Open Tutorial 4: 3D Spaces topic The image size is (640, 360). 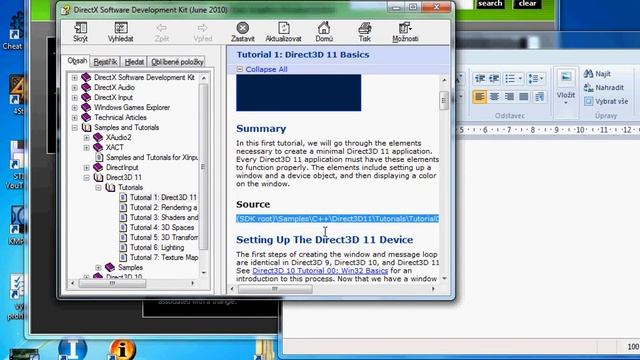coord(162,227)
